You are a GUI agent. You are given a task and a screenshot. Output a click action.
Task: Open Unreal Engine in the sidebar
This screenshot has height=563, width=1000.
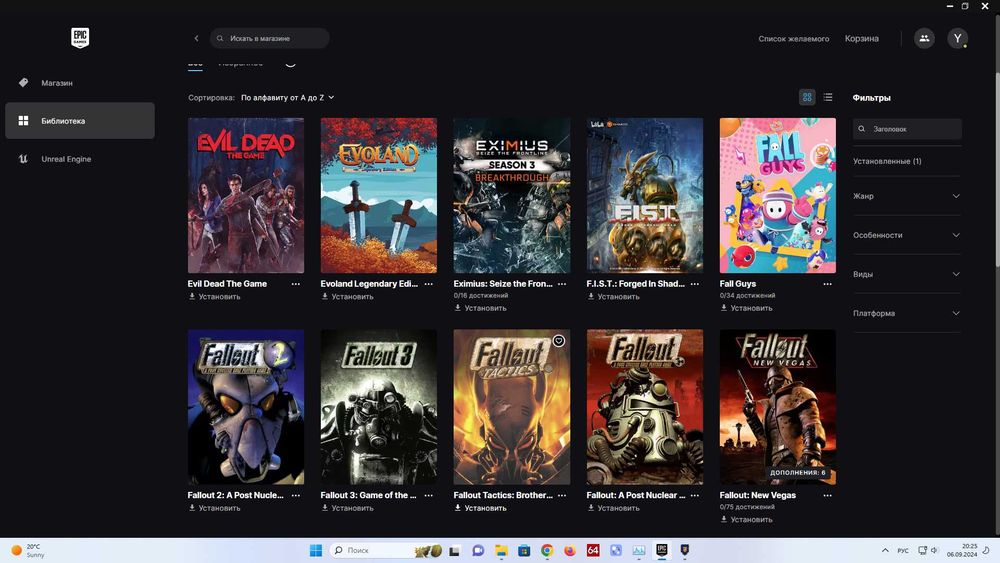[x=80, y=159]
